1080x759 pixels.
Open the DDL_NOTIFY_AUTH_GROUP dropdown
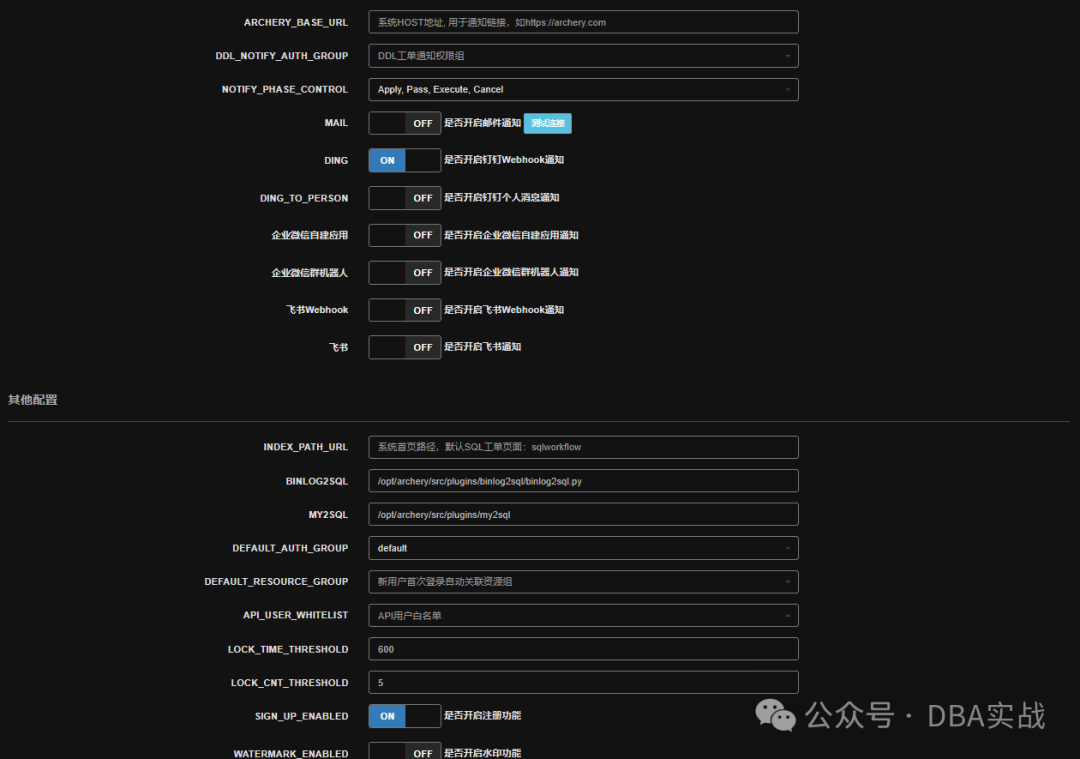[583, 55]
